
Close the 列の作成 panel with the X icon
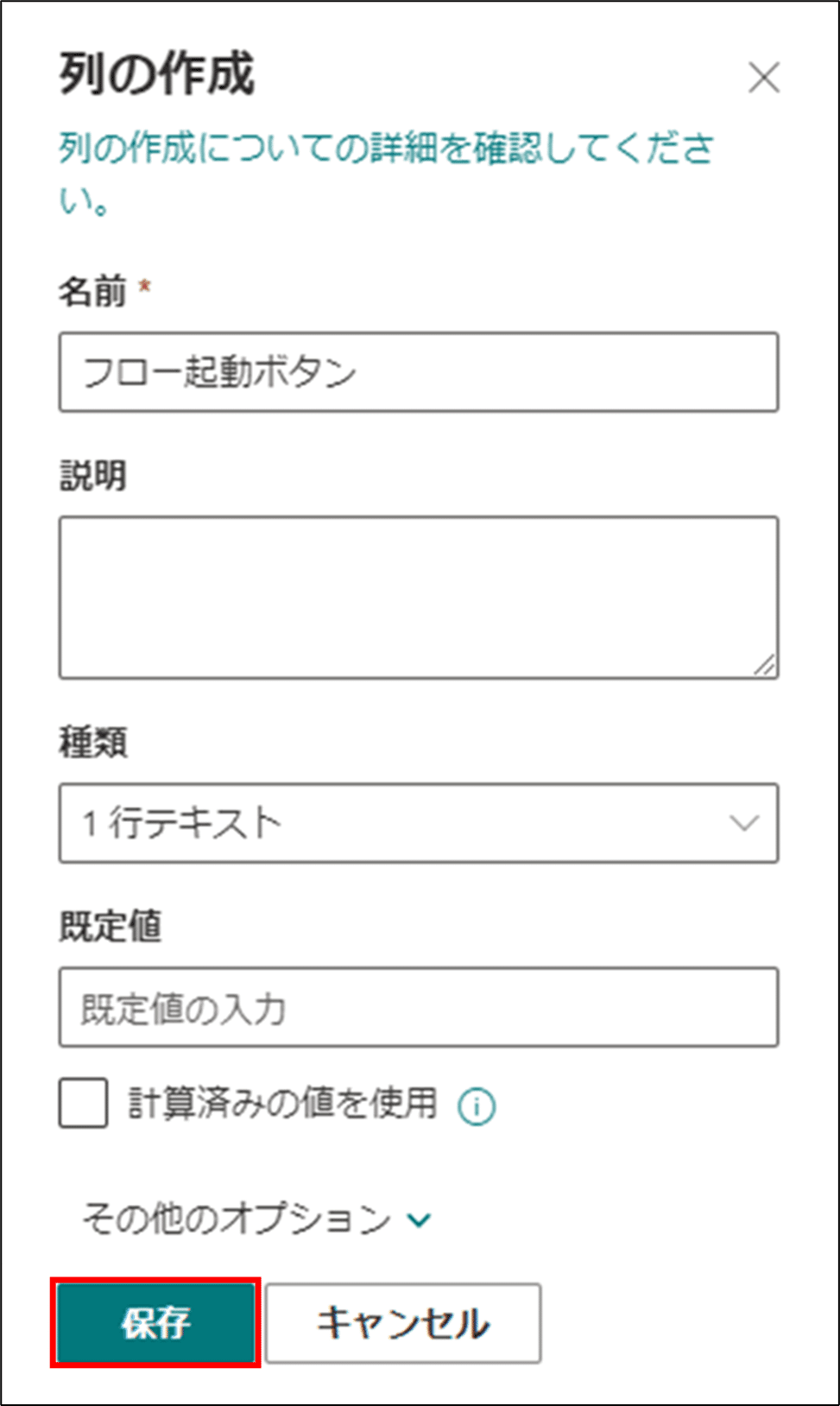764,78
